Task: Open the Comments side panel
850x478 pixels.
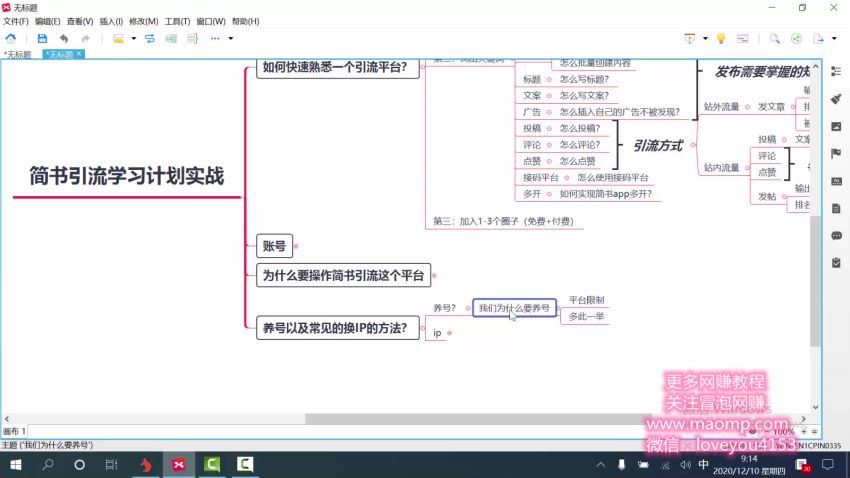Action: (x=836, y=236)
